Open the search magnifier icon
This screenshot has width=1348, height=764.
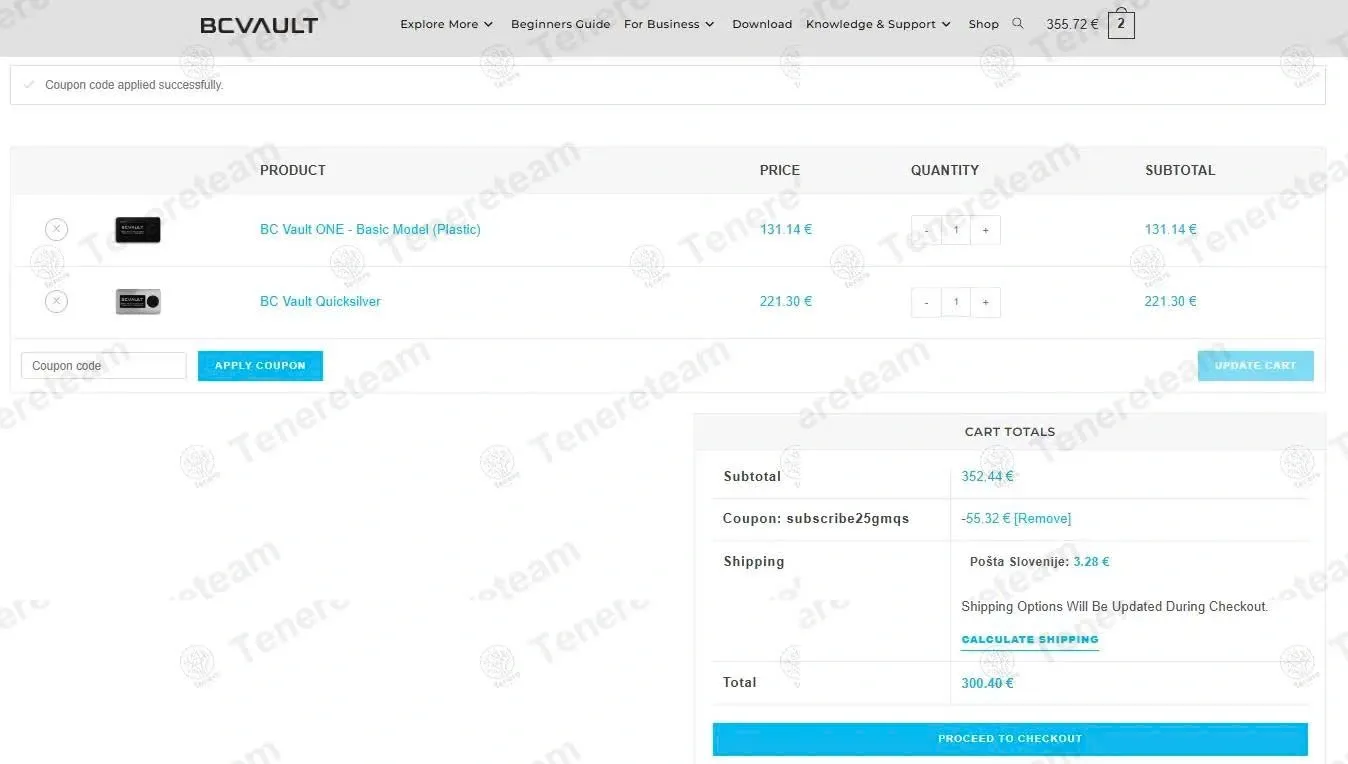click(x=1018, y=23)
